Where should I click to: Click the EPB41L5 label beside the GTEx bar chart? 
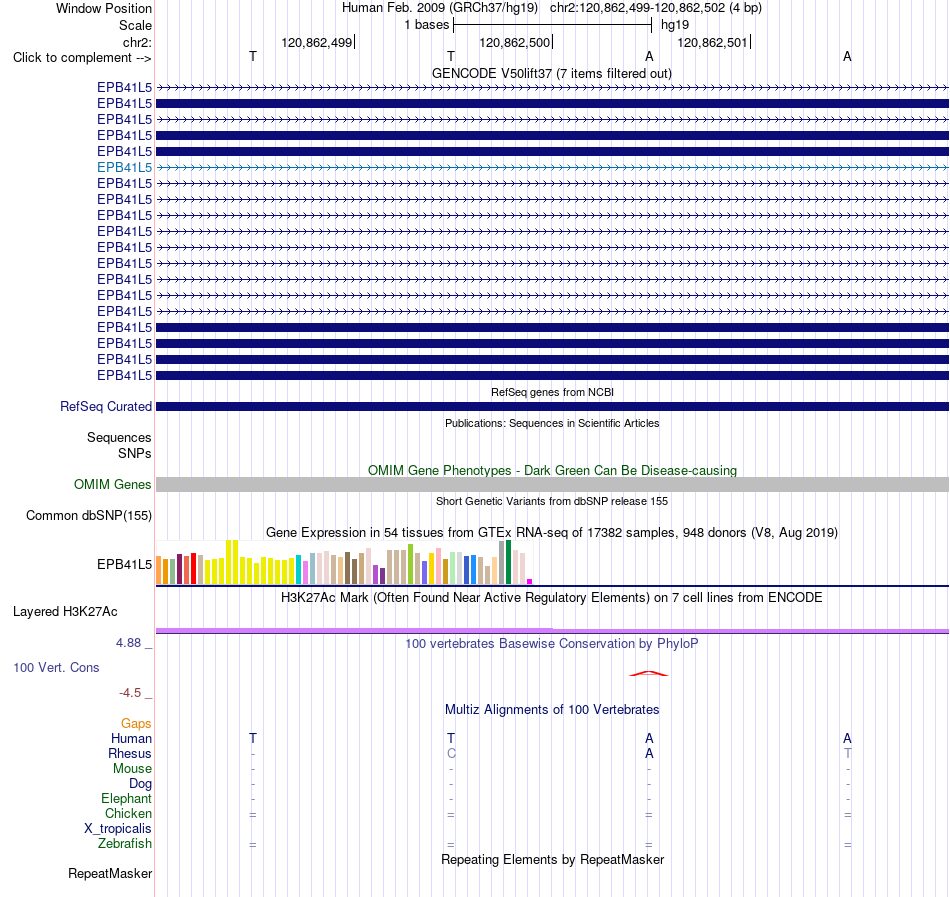124,564
